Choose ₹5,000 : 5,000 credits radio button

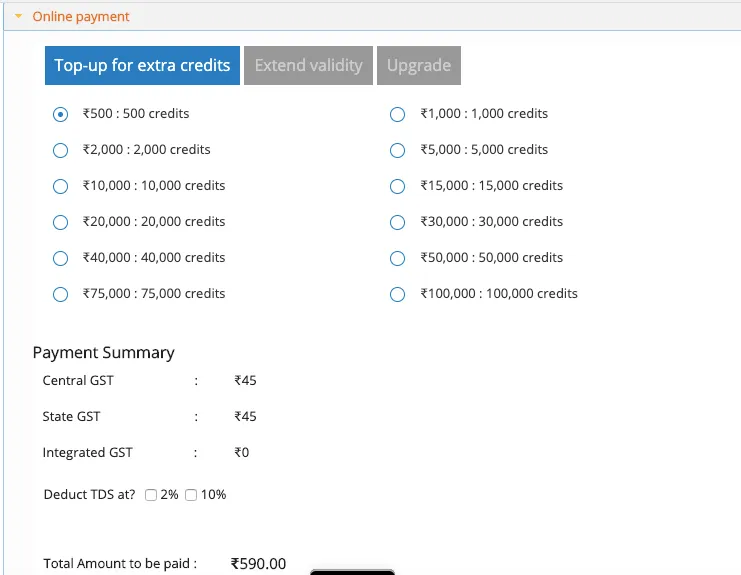[397, 150]
